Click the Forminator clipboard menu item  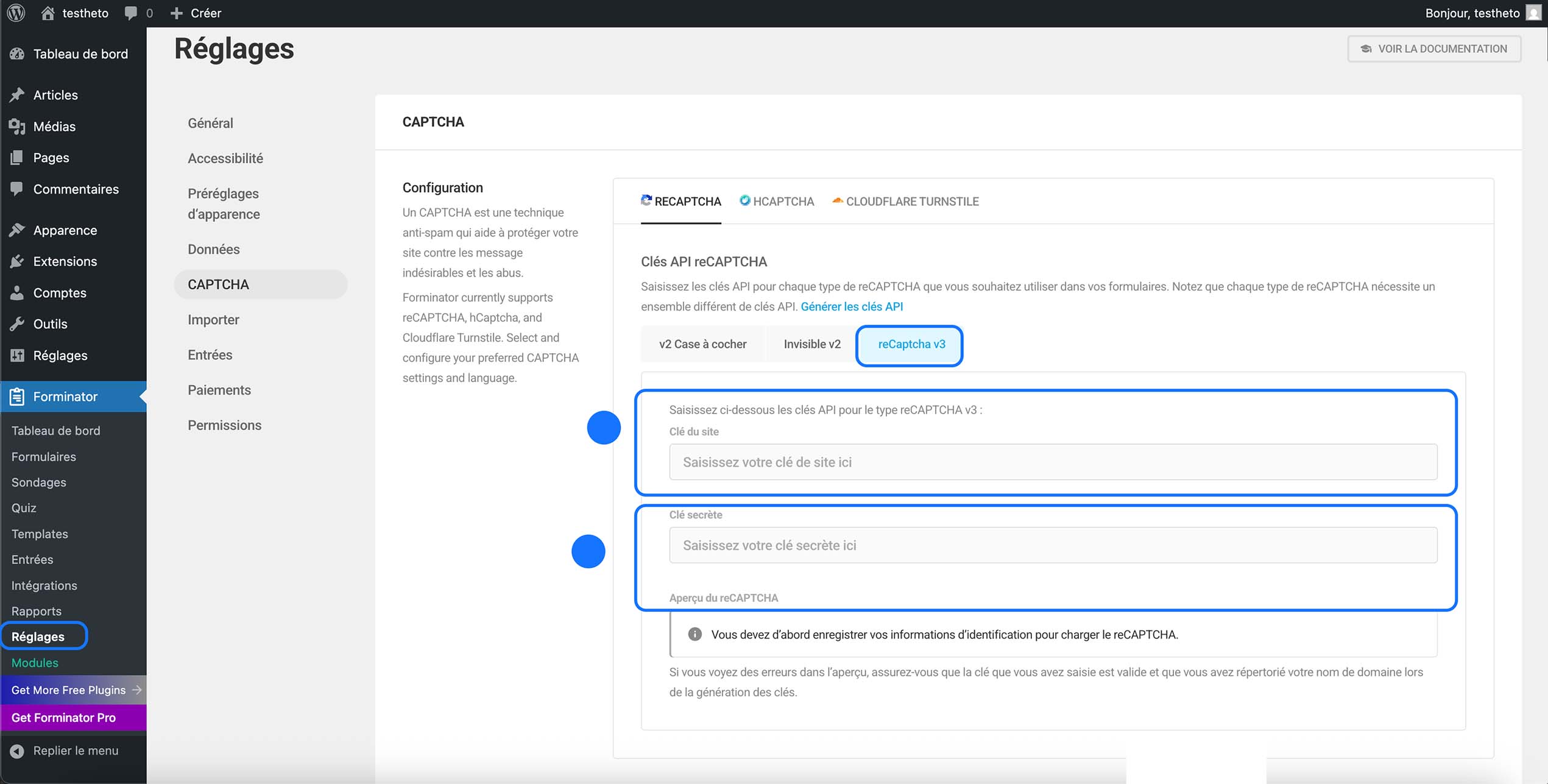tap(65, 397)
